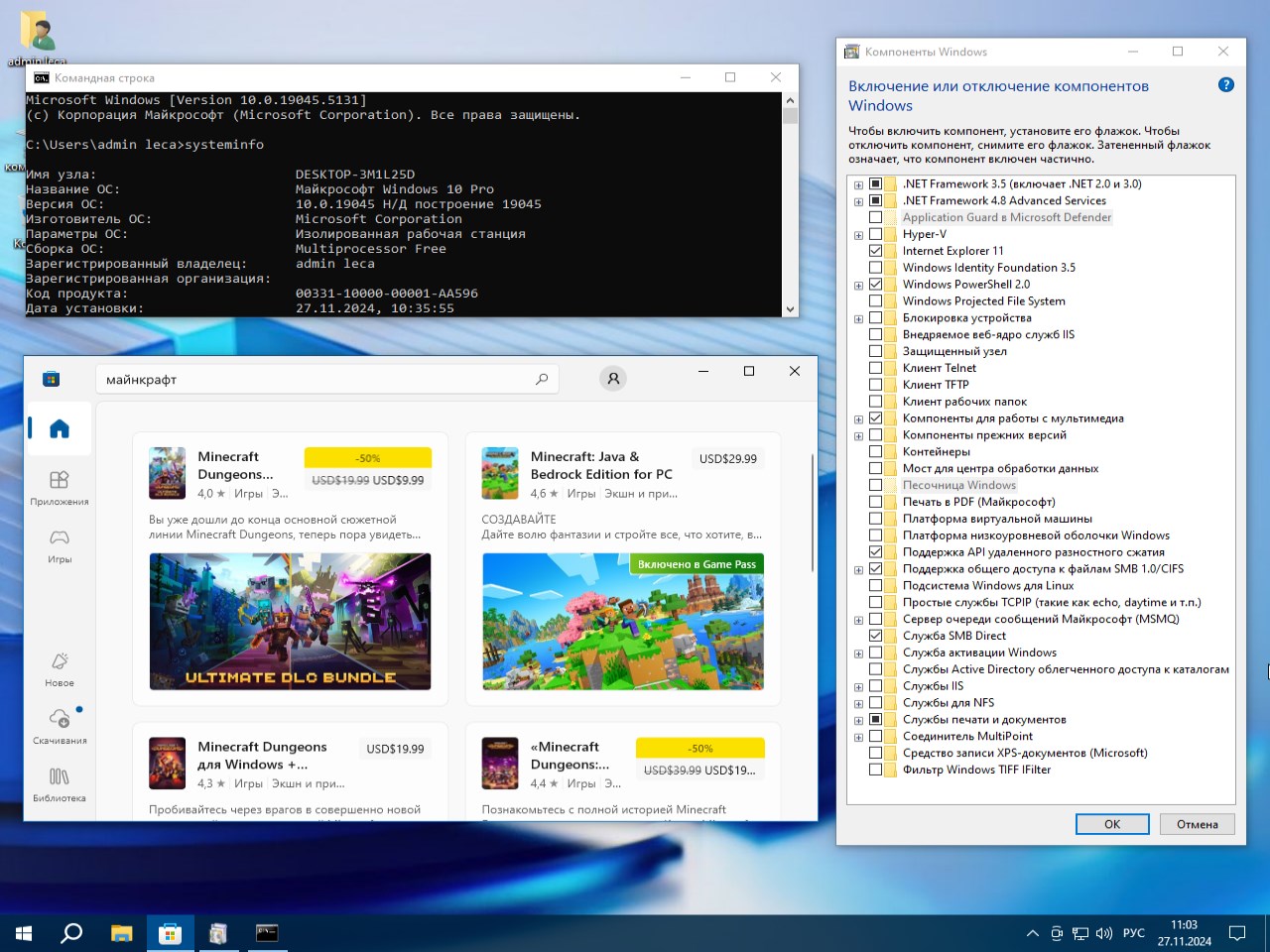The width and height of the screenshot is (1270, 952).
Task: Open help for Windows Components dialog
Action: click(x=1225, y=85)
